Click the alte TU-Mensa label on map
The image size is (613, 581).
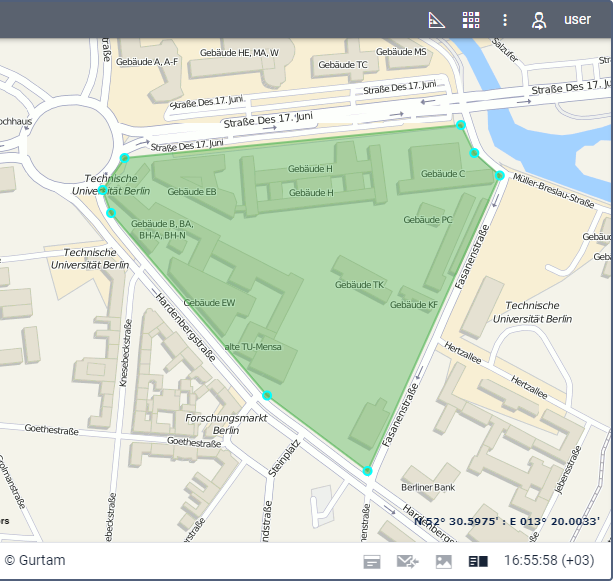click(x=252, y=347)
